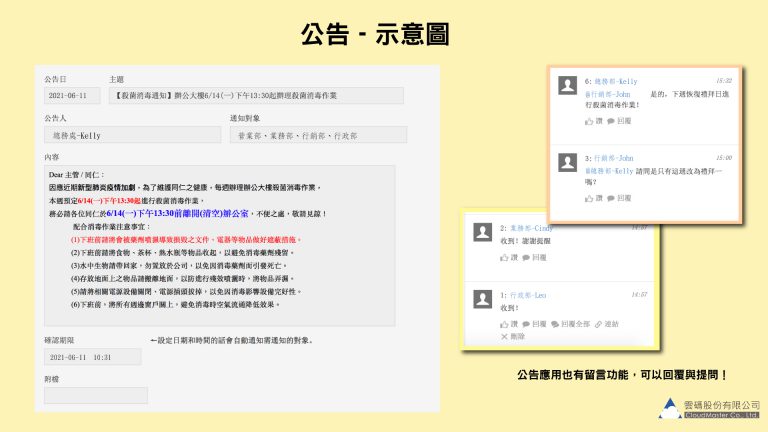Like Kelly's comment number 6
The height and width of the screenshot is (432, 768).
point(593,121)
